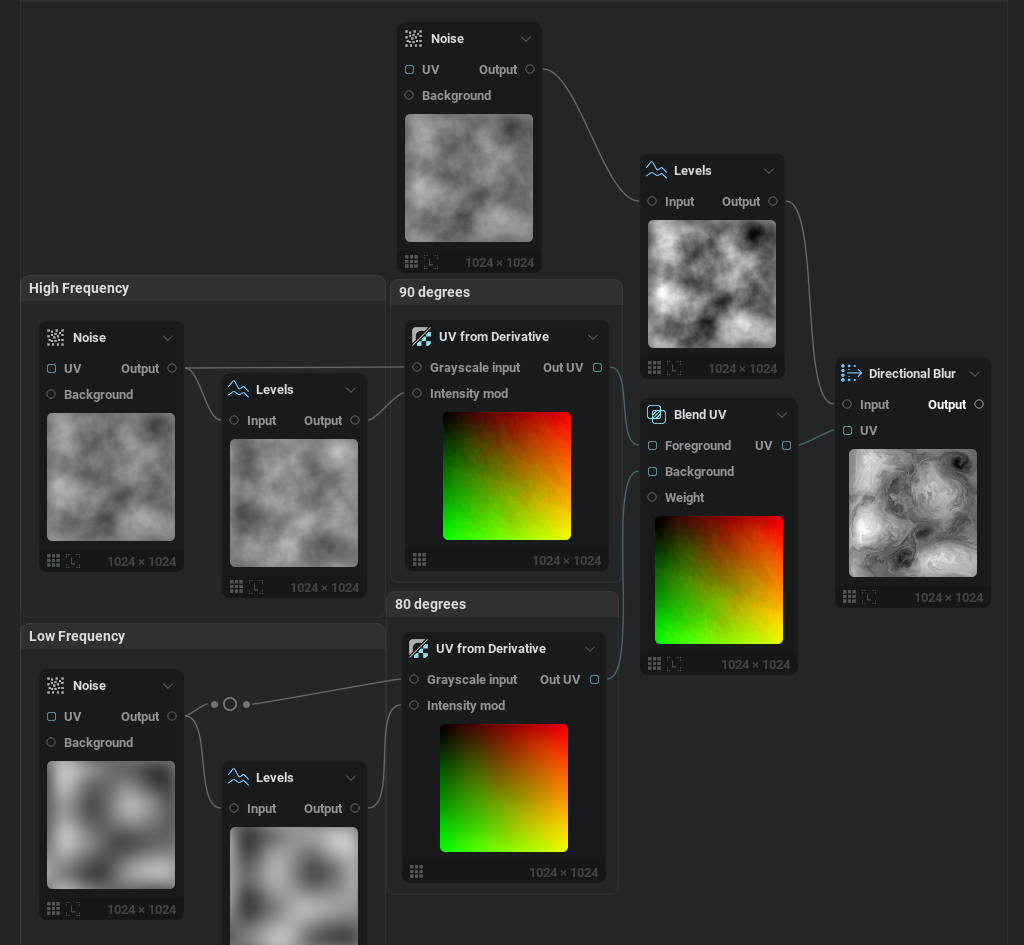Viewport: 1024px width, 945px height.
Task: Click the top-right Levels node icon
Action: coord(656,170)
